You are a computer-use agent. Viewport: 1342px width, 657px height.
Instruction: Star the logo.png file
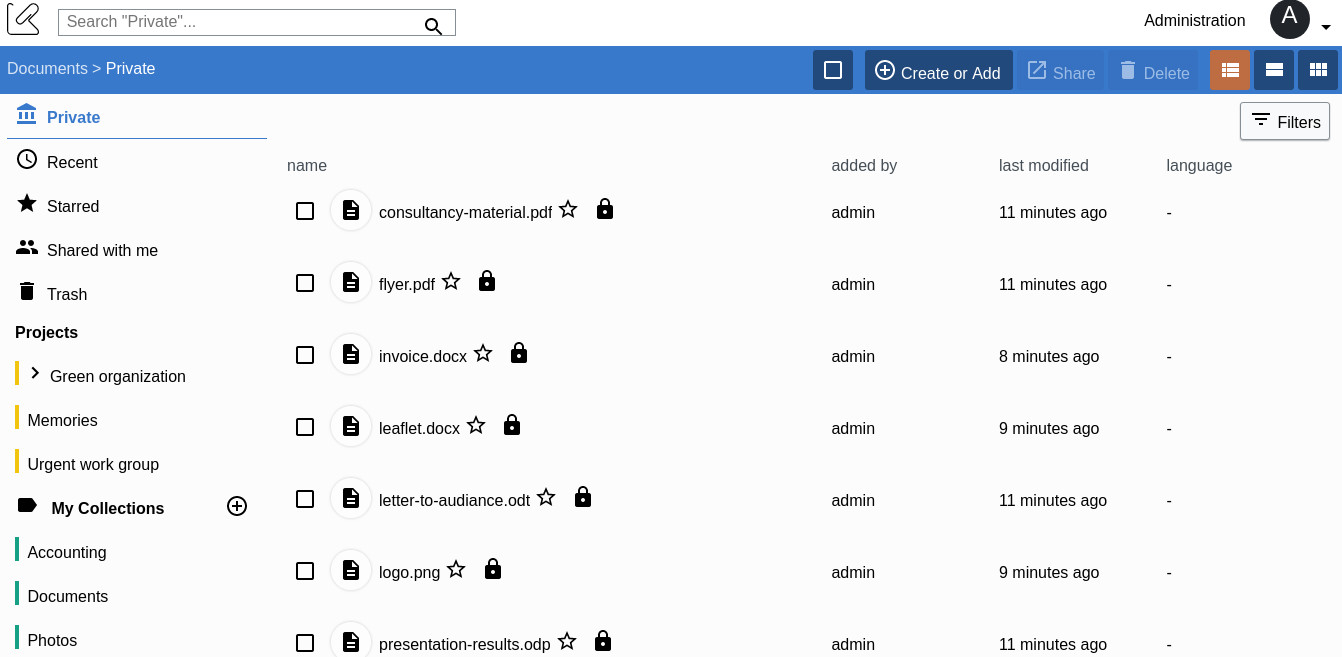pyautogui.click(x=456, y=569)
